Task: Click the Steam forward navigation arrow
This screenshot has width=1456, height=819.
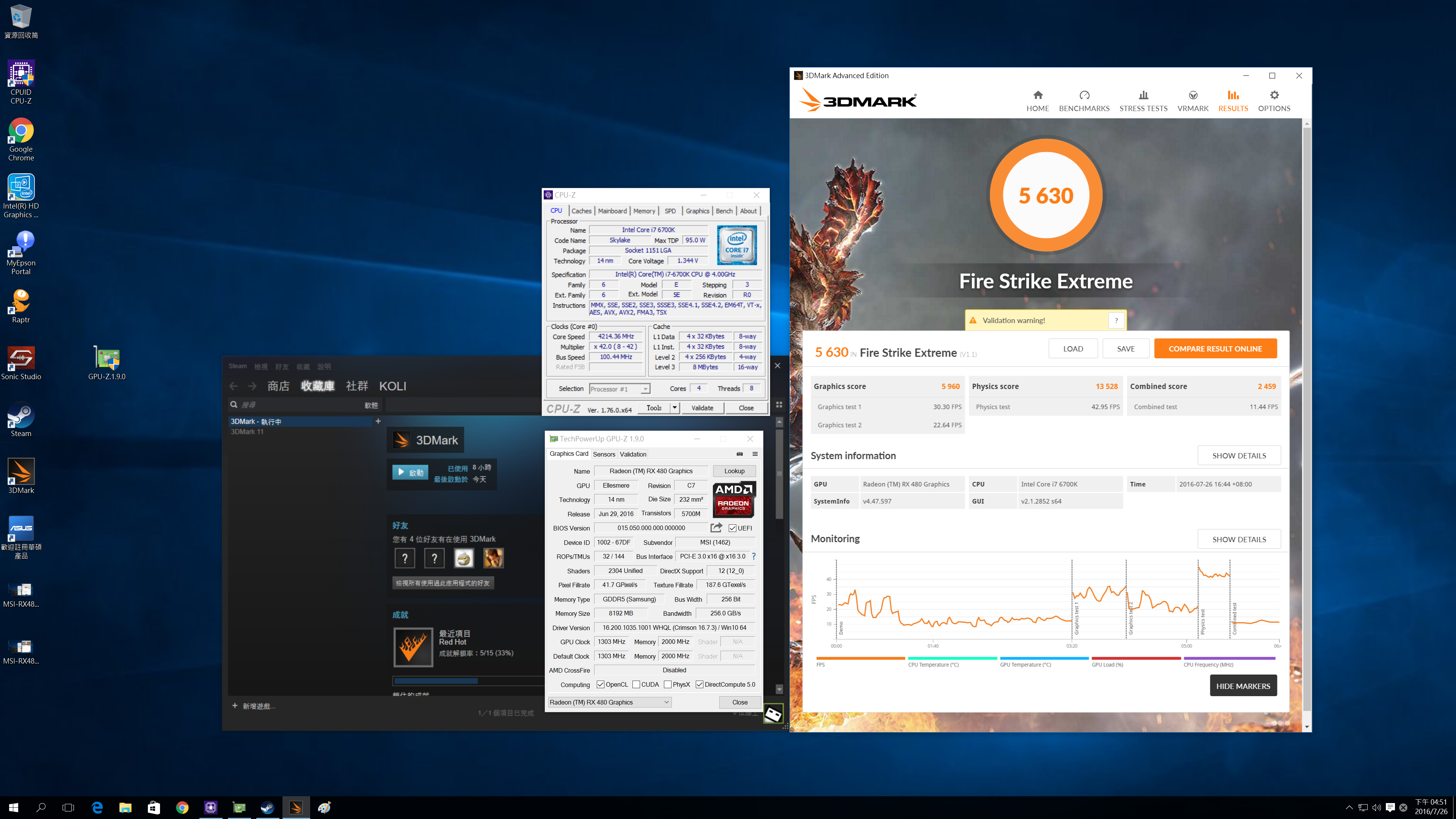Action: tap(252, 386)
